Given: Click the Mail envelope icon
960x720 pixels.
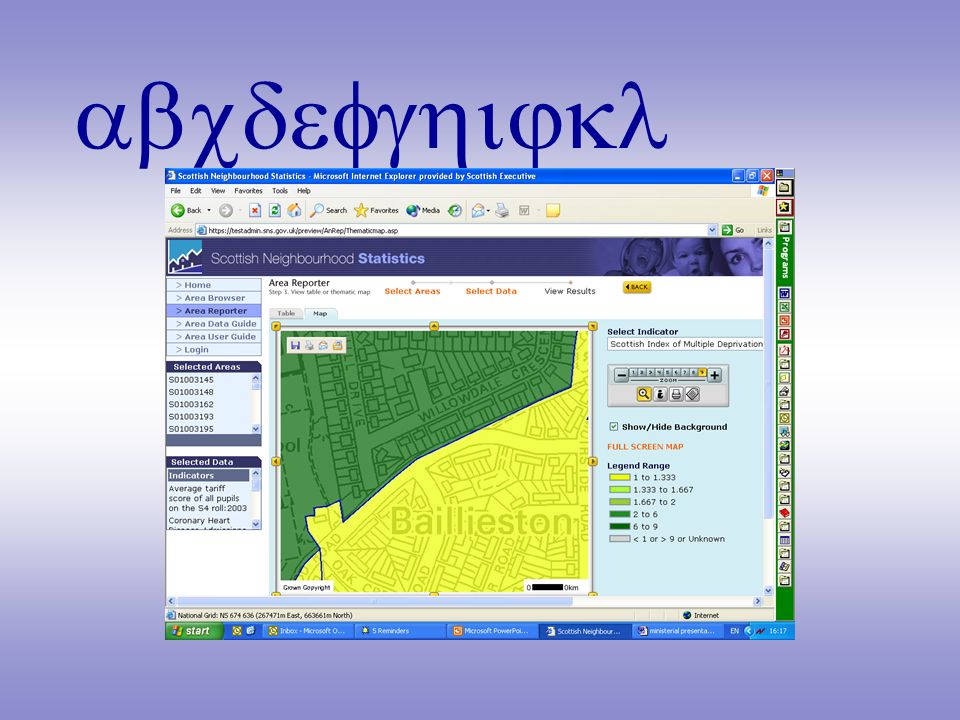Looking at the screenshot, I should [x=478, y=211].
